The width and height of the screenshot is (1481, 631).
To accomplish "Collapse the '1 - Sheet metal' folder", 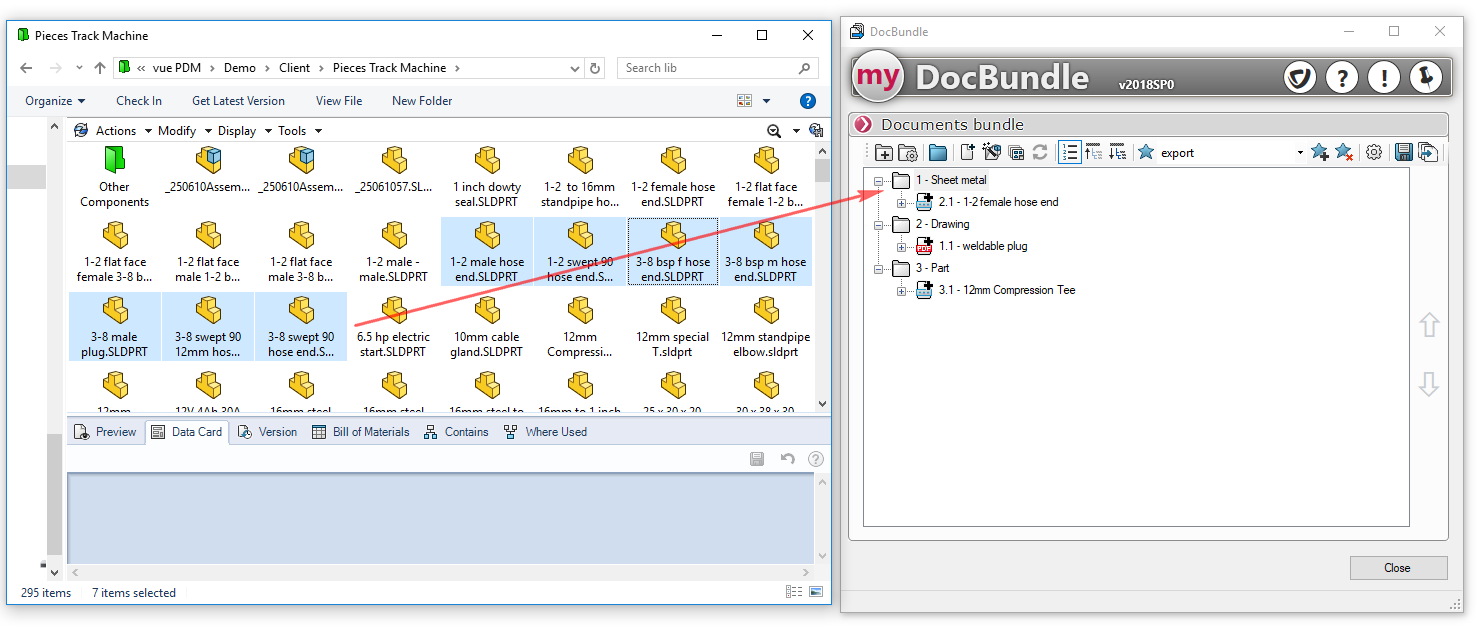I will (879, 181).
